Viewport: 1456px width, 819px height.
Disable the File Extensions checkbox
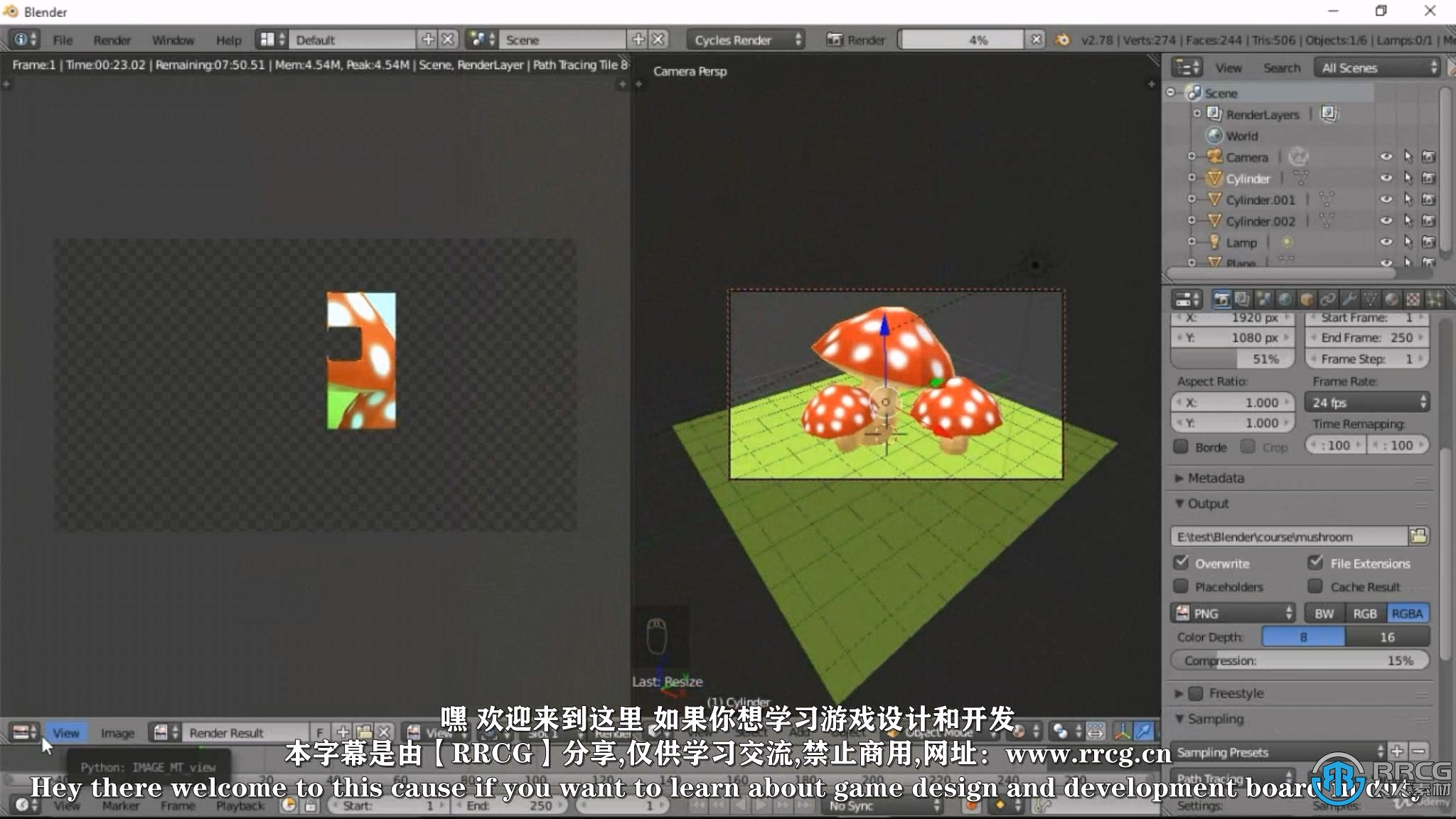[1316, 562]
